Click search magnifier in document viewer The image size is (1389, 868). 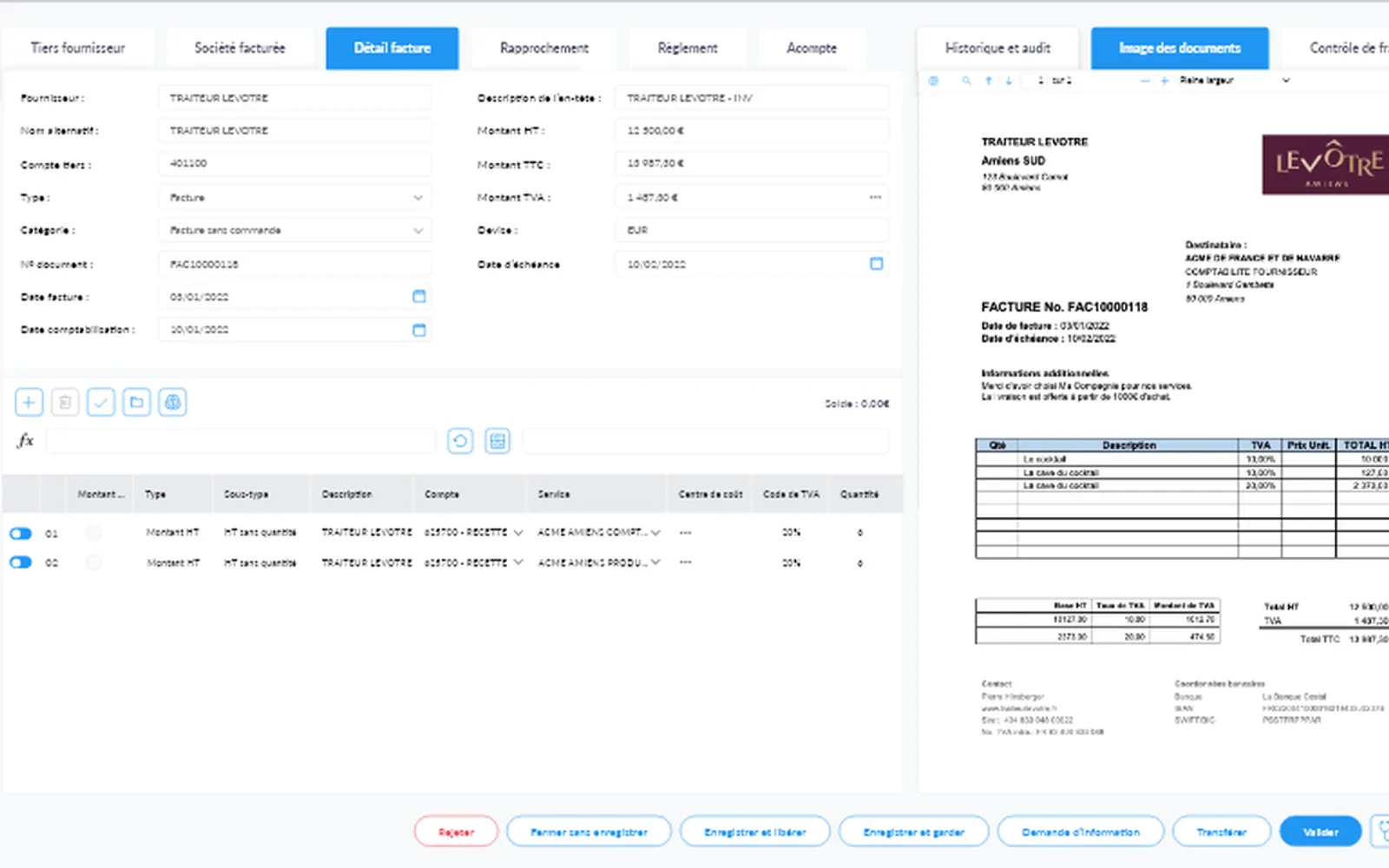pos(966,81)
